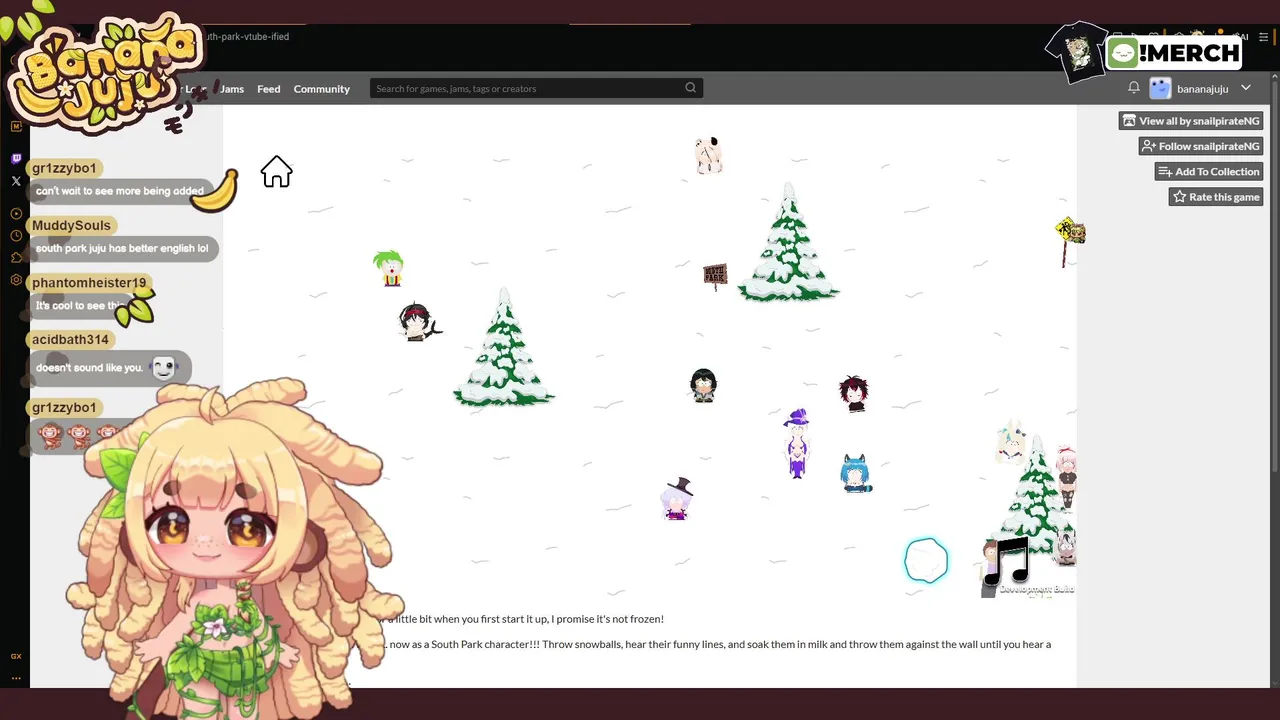
Task: Click the South Park wooden sign
Action: coord(715,276)
